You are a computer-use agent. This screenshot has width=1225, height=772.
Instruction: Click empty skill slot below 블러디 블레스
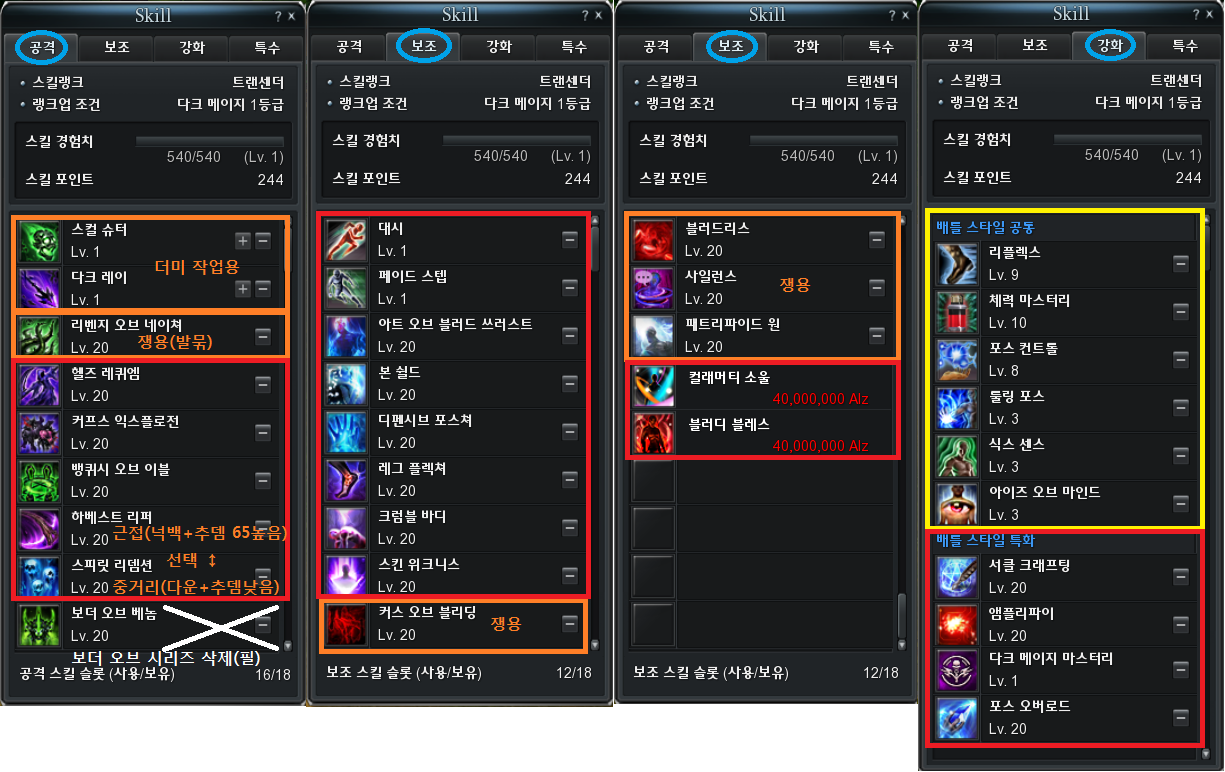[653, 481]
